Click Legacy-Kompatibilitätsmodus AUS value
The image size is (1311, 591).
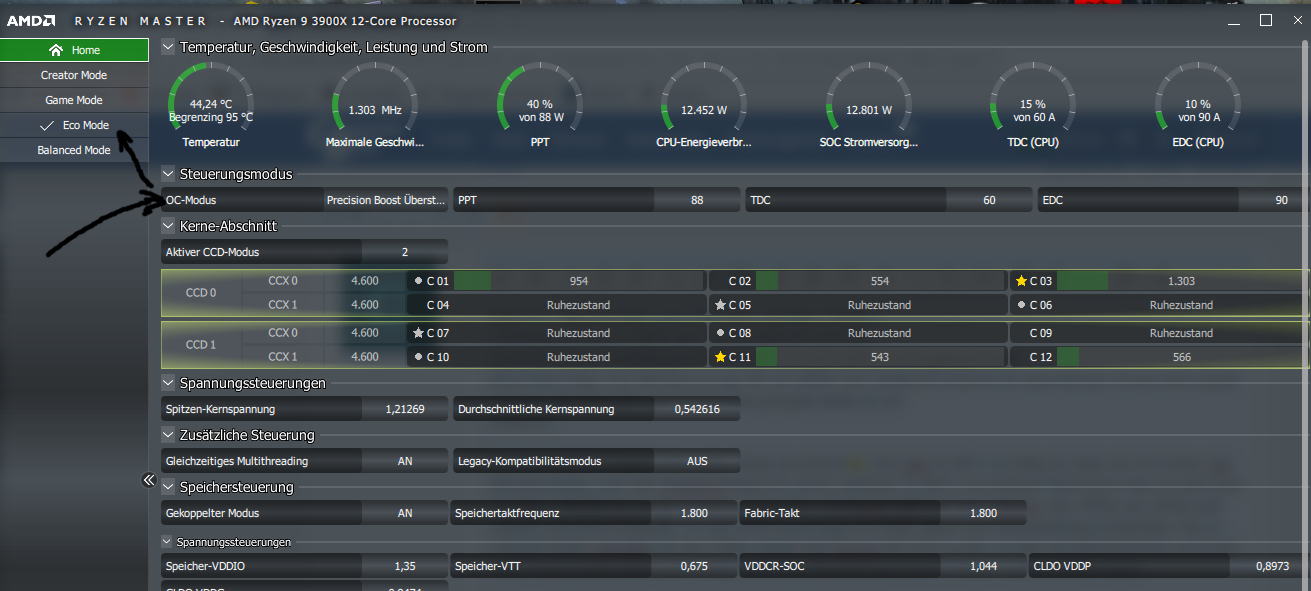697,461
